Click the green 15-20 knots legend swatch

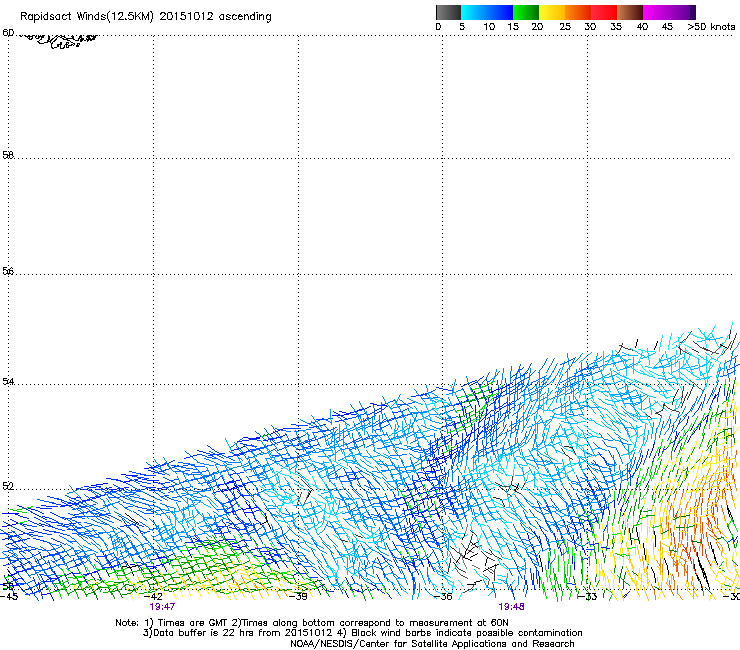(x=526, y=12)
